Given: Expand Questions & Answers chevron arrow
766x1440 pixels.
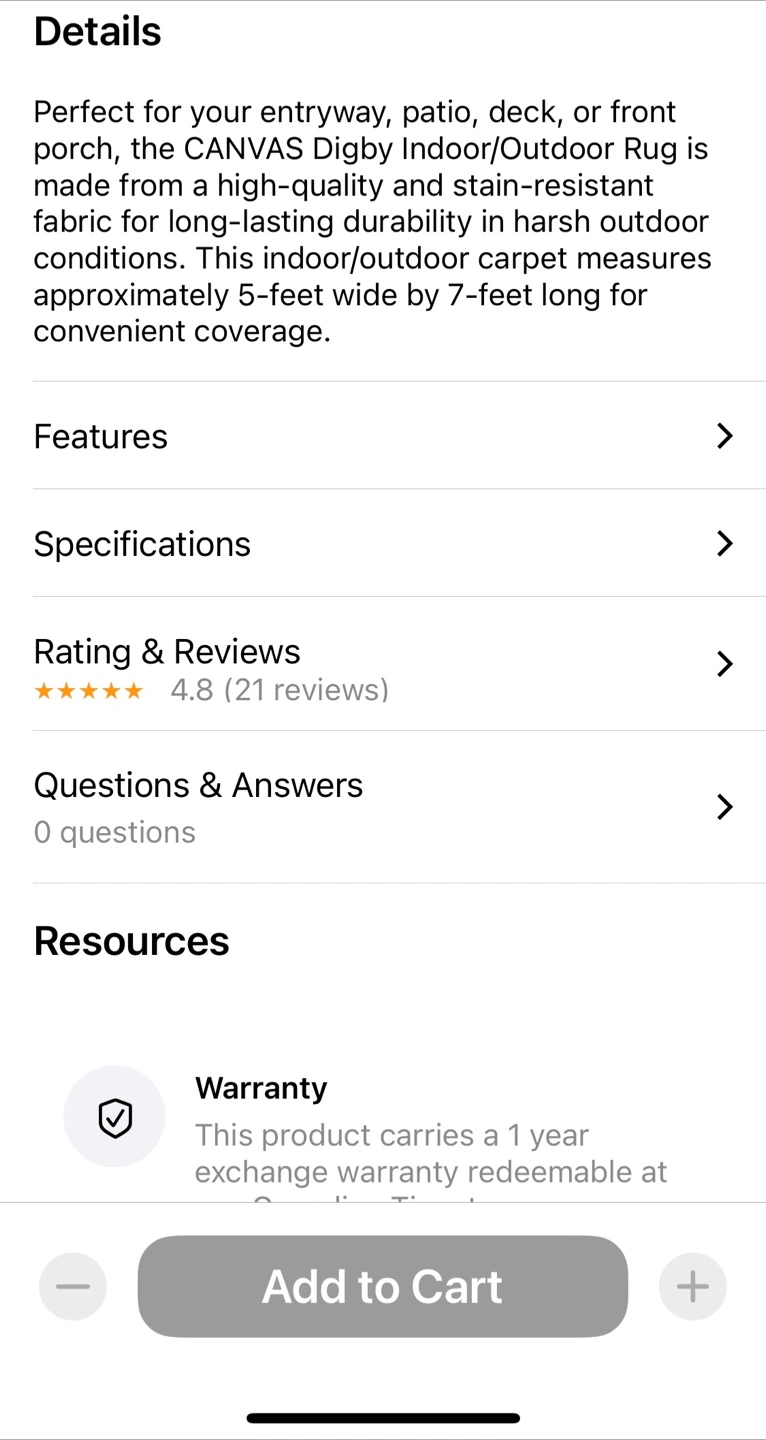Looking at the screenshot, I should (x=725, y=807).
